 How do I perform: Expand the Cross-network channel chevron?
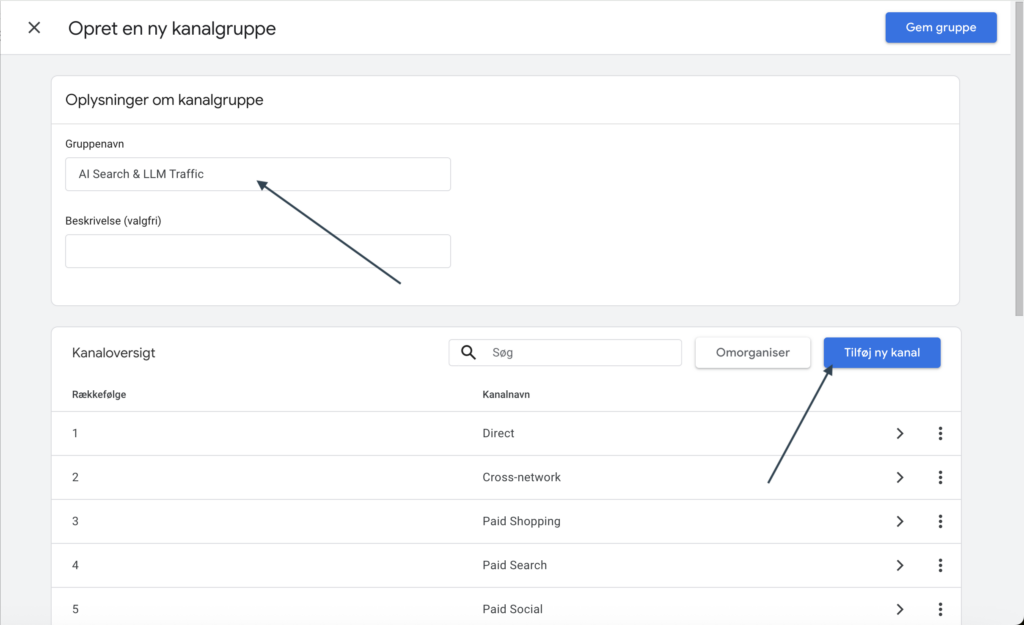(x=900, y=477)
